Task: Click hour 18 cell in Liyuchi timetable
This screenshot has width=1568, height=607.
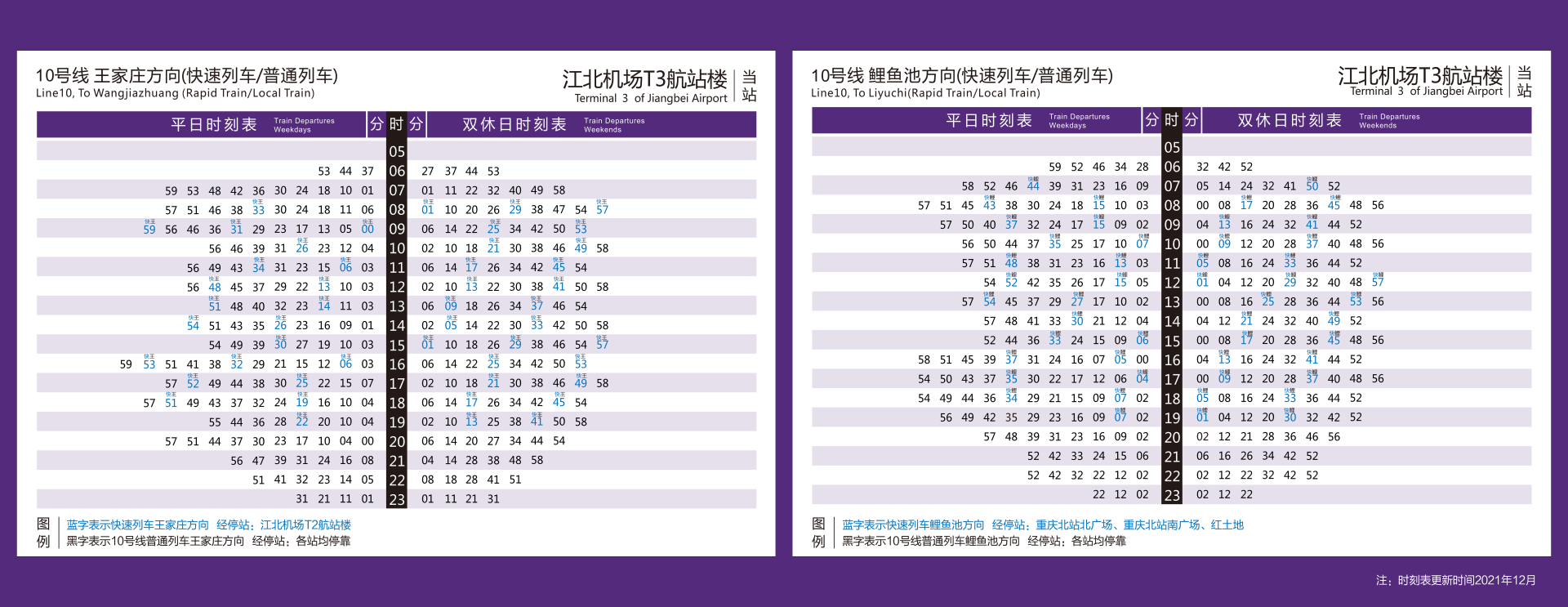Action: 1172,399
